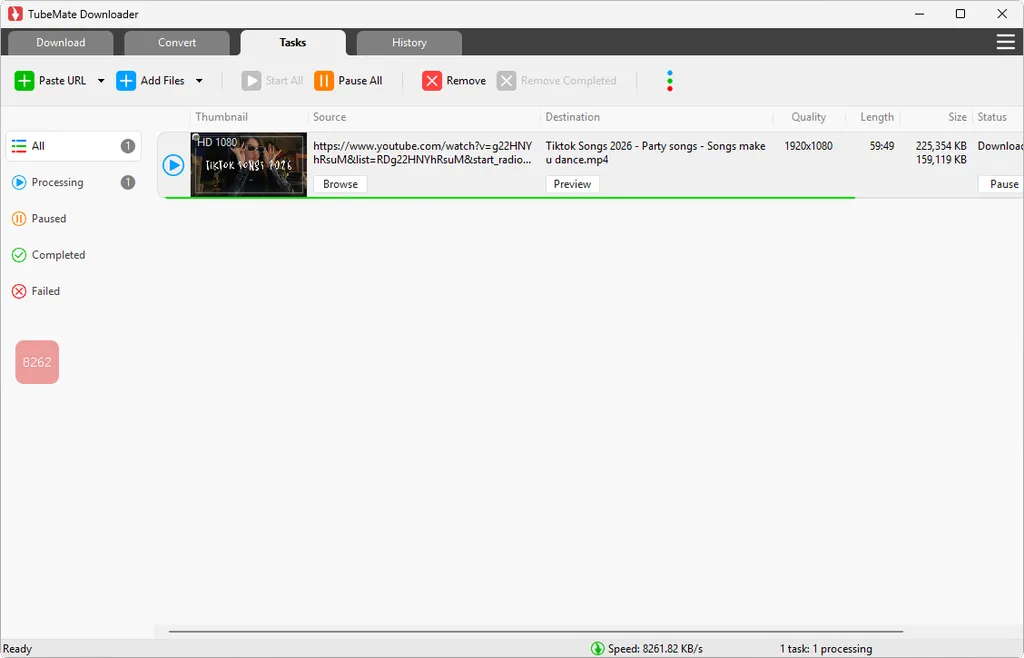Minimize the TubeMate Downloader window
This screenshot has height=658, width=1024.
(920, 14)
